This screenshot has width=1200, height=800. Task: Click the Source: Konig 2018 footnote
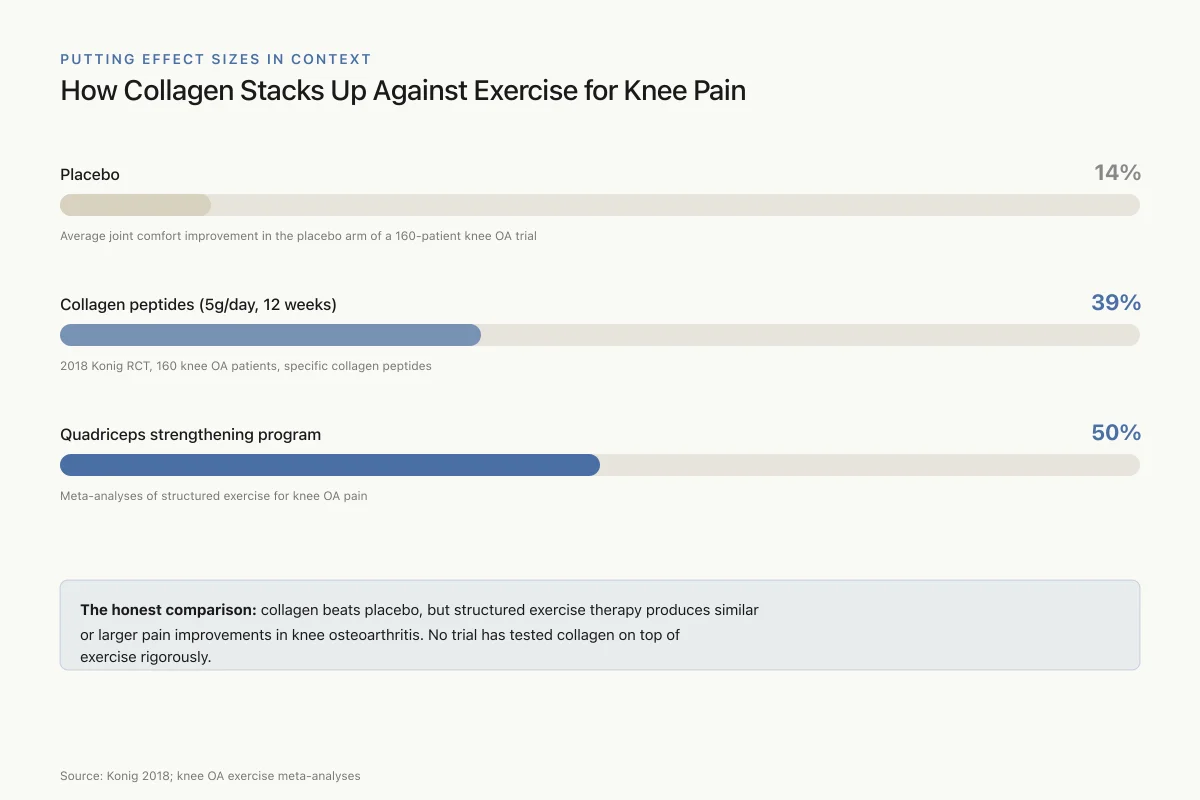pos(210,776)
